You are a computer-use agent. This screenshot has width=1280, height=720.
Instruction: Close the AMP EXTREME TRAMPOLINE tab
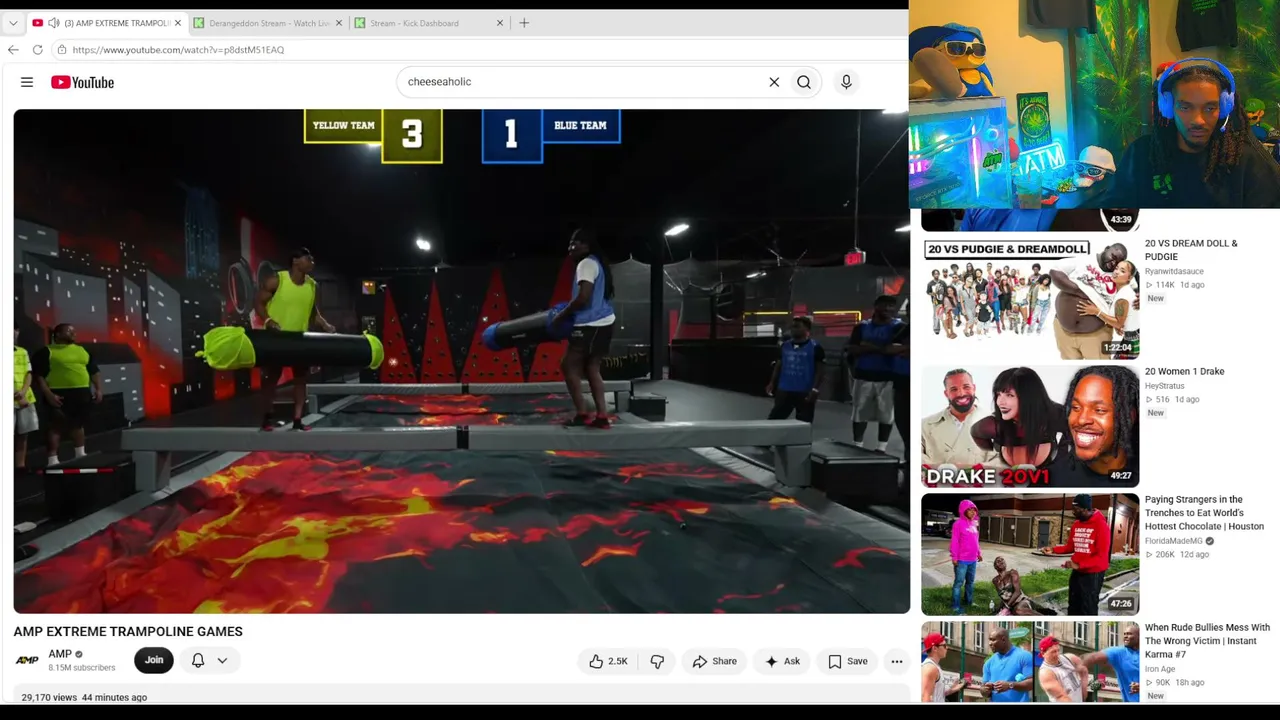click(x=178, y=23)
